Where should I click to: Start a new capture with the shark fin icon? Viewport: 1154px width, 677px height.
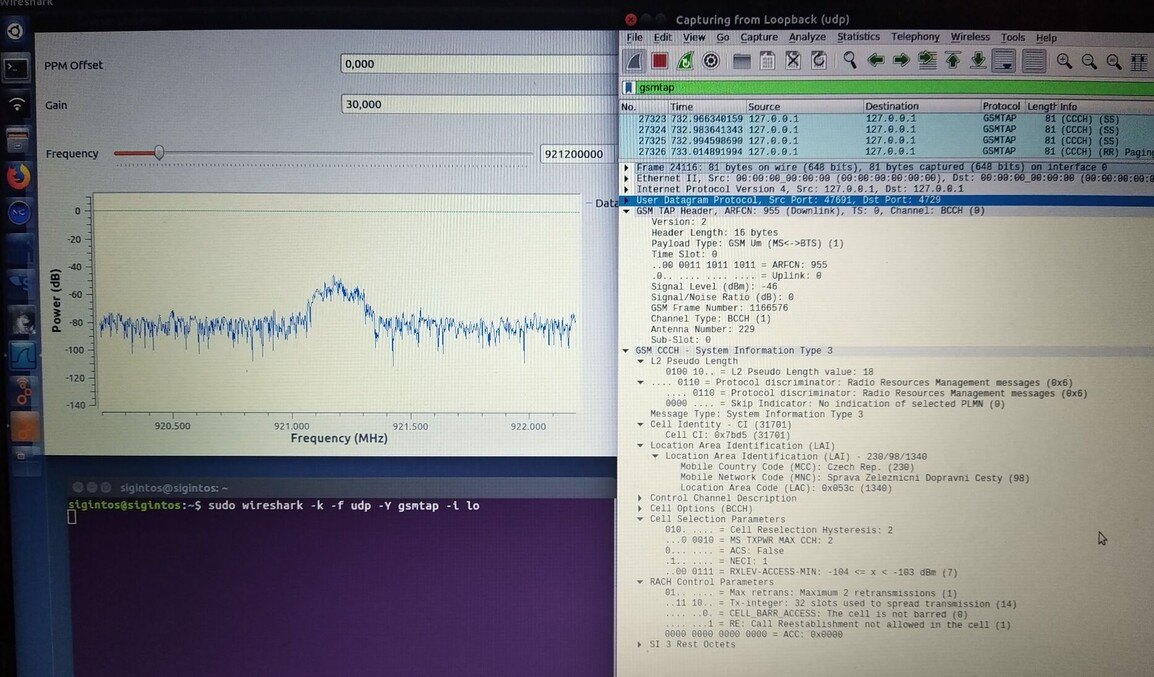[x=634, y=61]
